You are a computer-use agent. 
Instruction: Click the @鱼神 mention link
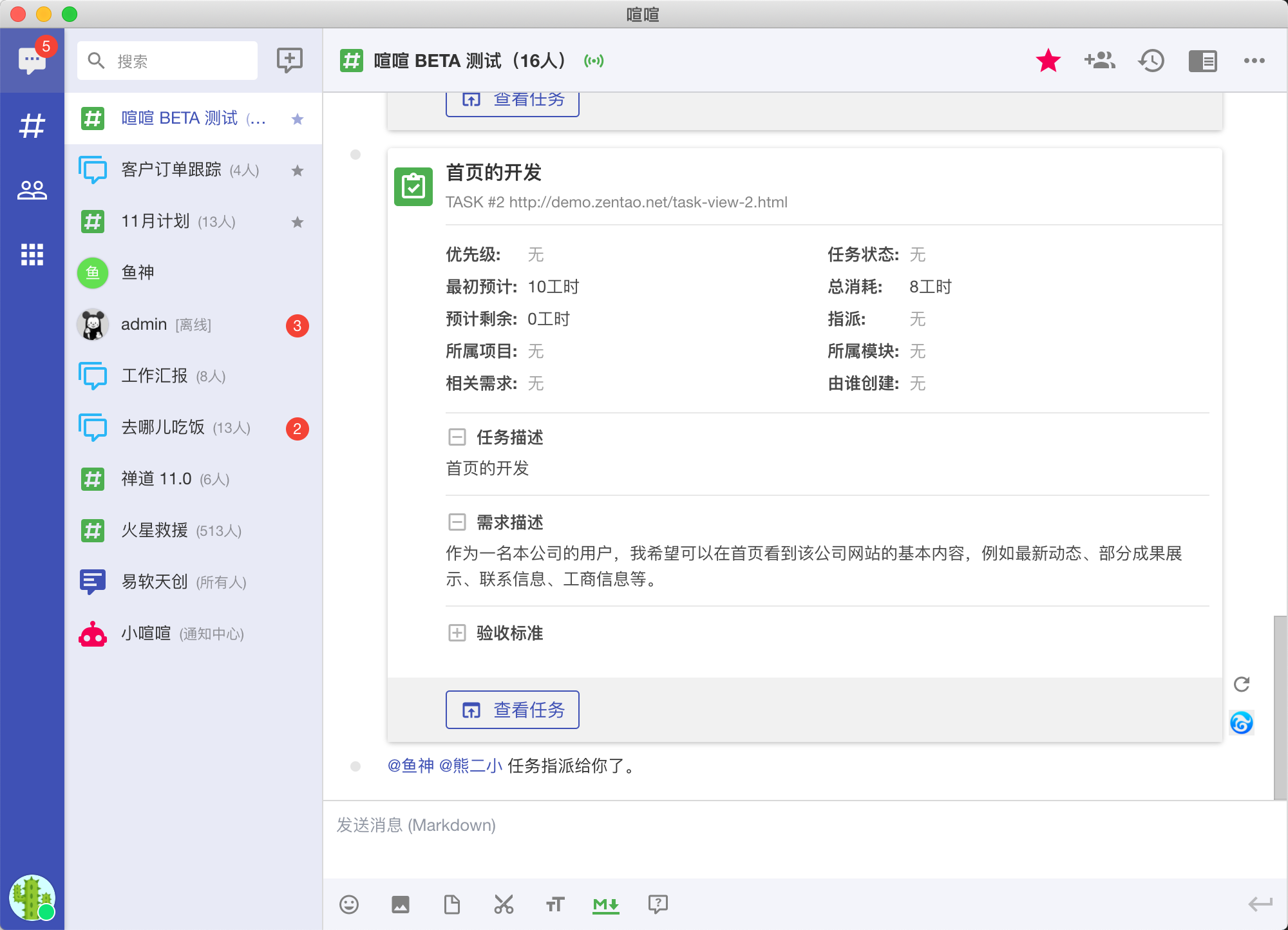(x=410, y=766)
